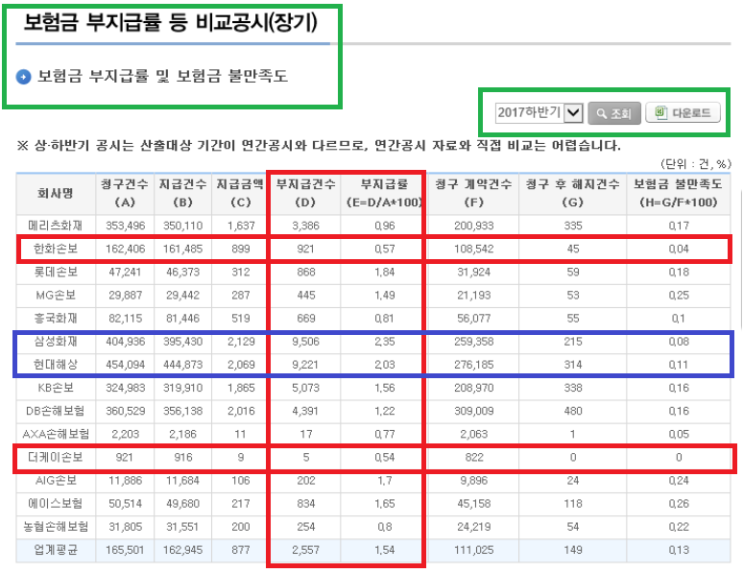Viewport: 743px width, 573px height.
Task: Click 삼성화재 payment amount 2,129
Action: coord(241,341)
